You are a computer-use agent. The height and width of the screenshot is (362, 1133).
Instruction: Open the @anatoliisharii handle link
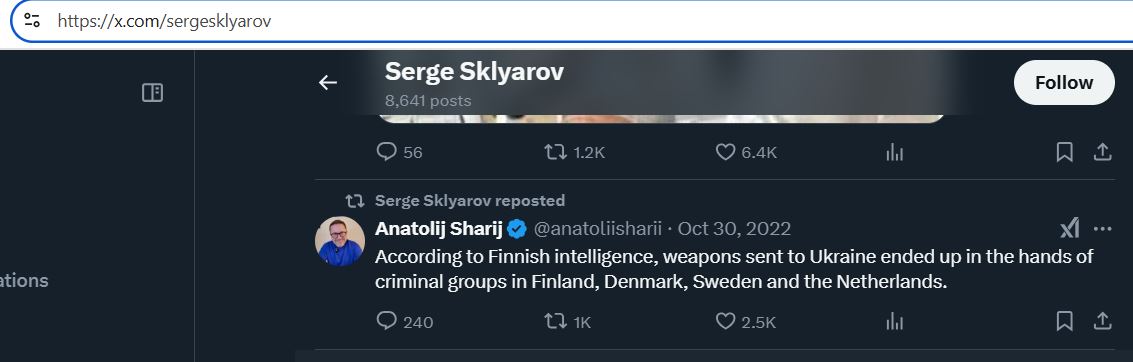(x=598, y=229)
